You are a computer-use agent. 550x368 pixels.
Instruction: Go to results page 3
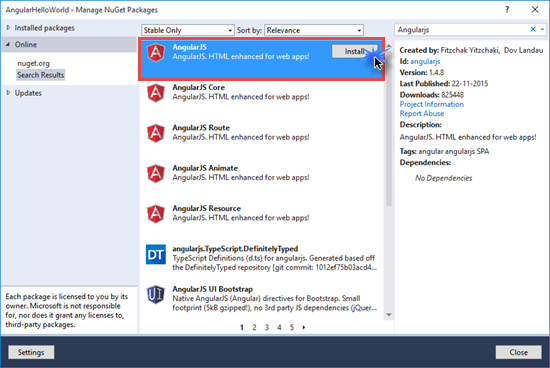tap(267, 327)
